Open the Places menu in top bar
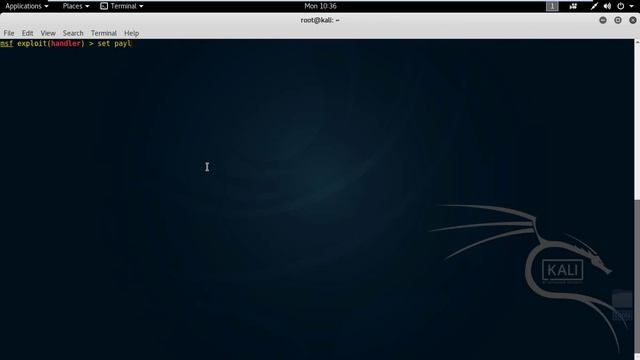The image size is (640, 360). coord(76,6)
